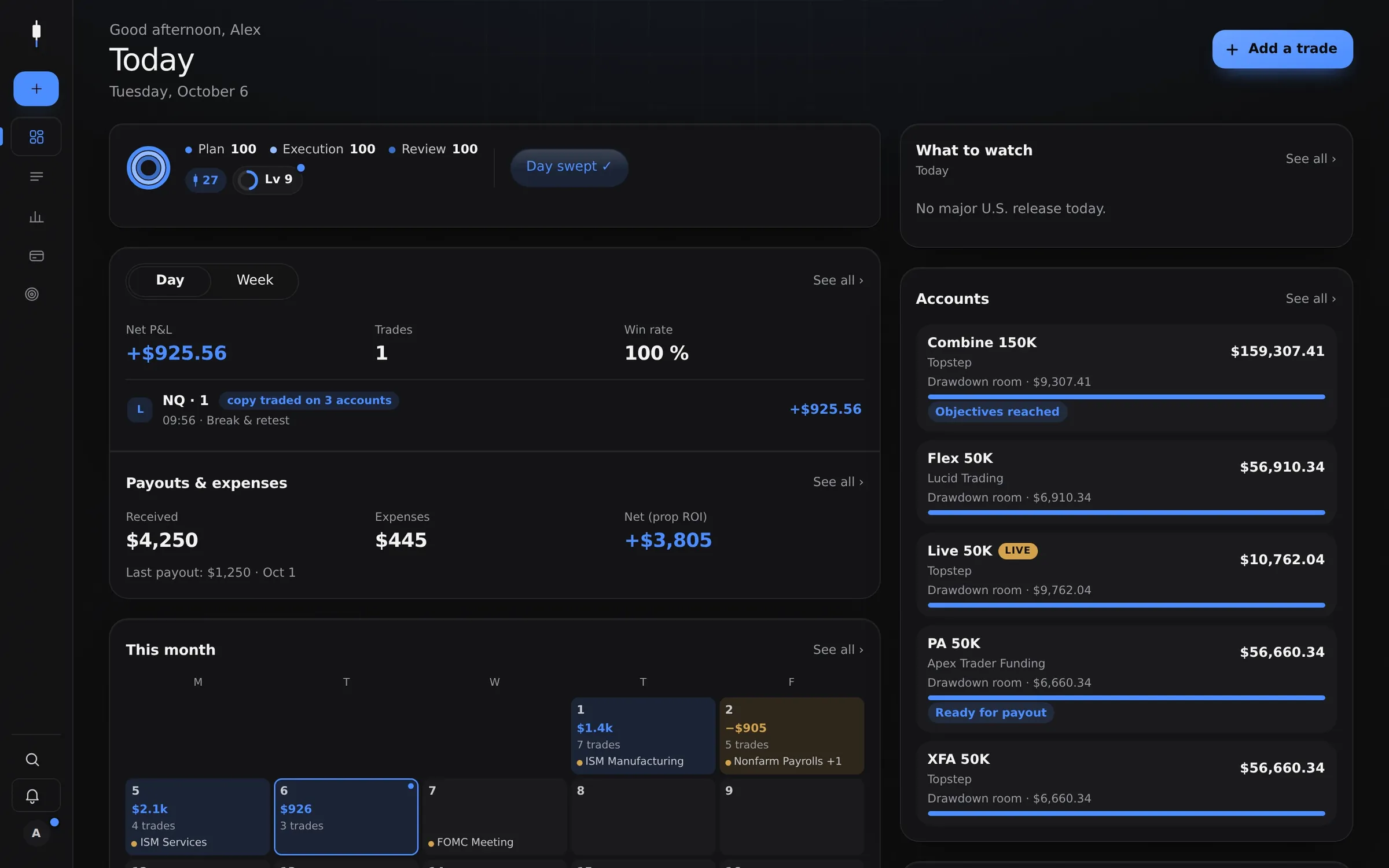Click the Net P&L value +$925.56
Viewport: 1389px width, 868px height.
click(177, 353)
